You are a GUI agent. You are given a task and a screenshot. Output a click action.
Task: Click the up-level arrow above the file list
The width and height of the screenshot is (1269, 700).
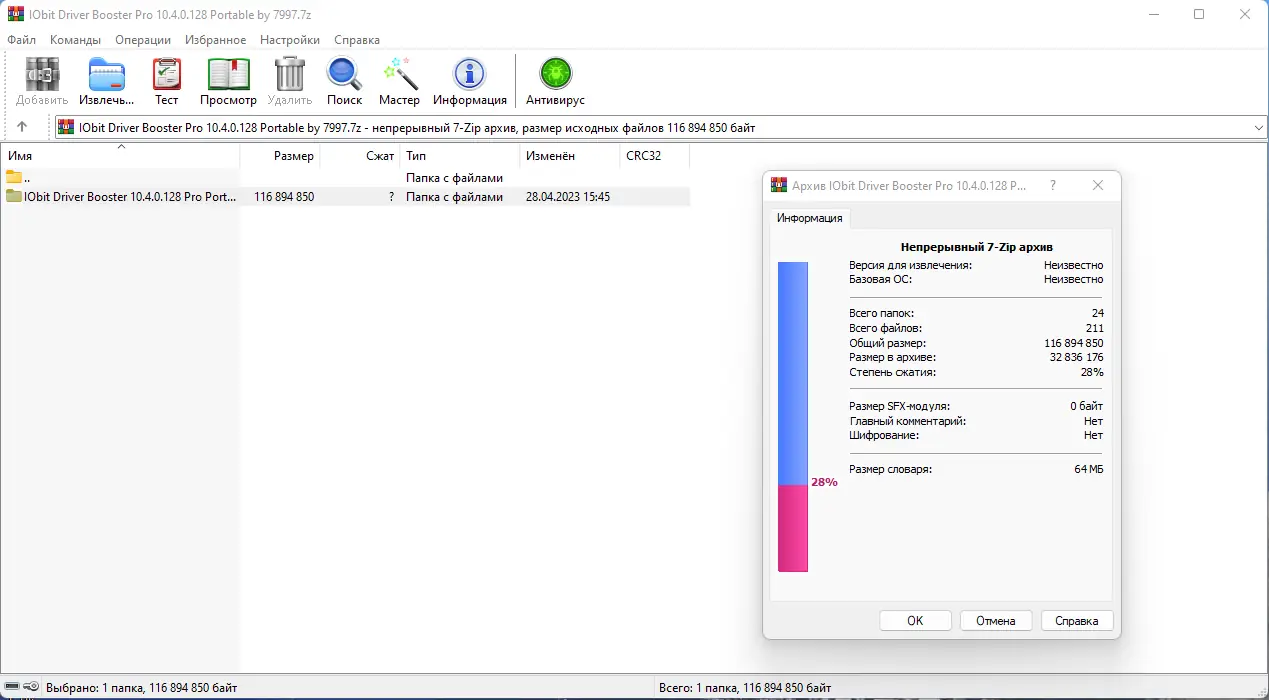pyautogui.click(x=22, y=126)
